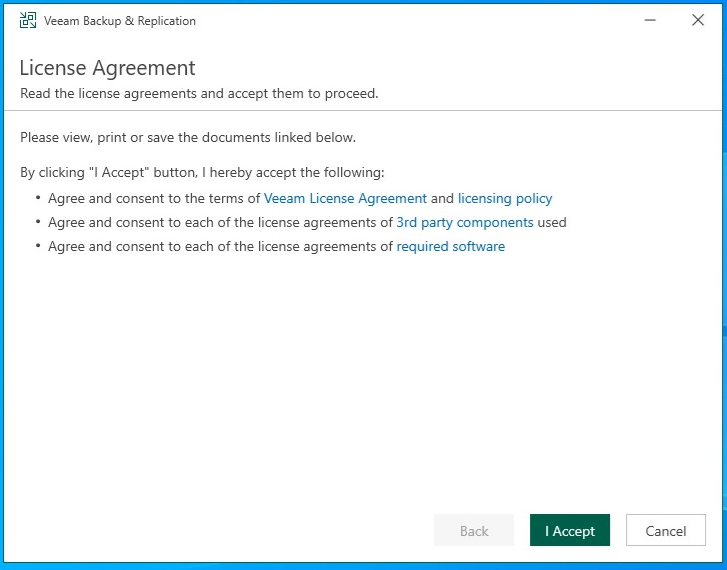727x570 pixels.
Task: Open the Veeam License Agreement link
Action: pos(345,199)
